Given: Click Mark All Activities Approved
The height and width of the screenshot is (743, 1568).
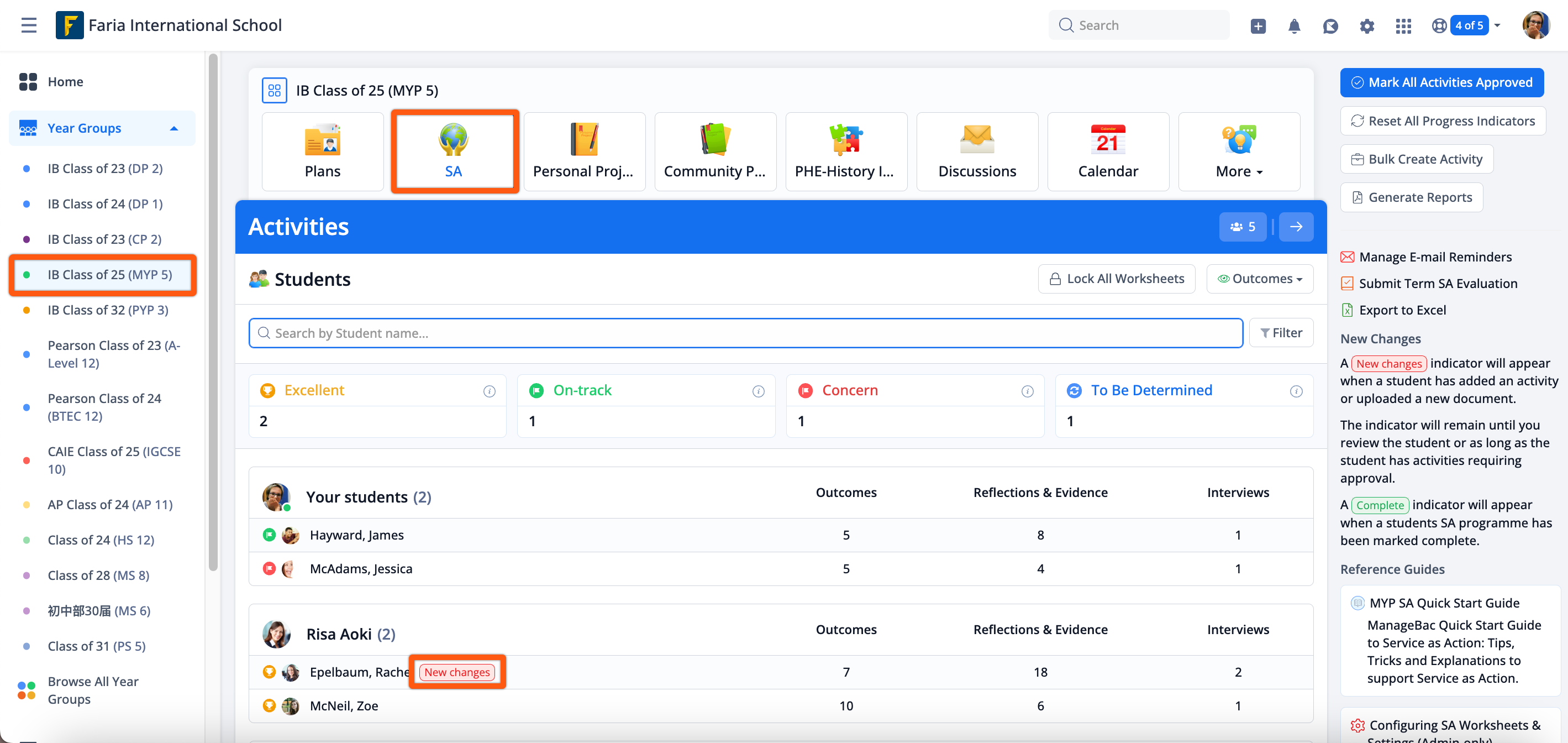Looking at the screenshot, I should [1441, 82].
